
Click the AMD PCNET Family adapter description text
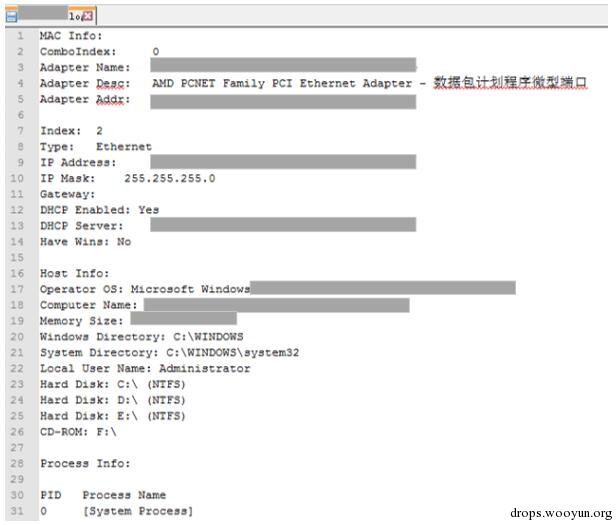282,83
